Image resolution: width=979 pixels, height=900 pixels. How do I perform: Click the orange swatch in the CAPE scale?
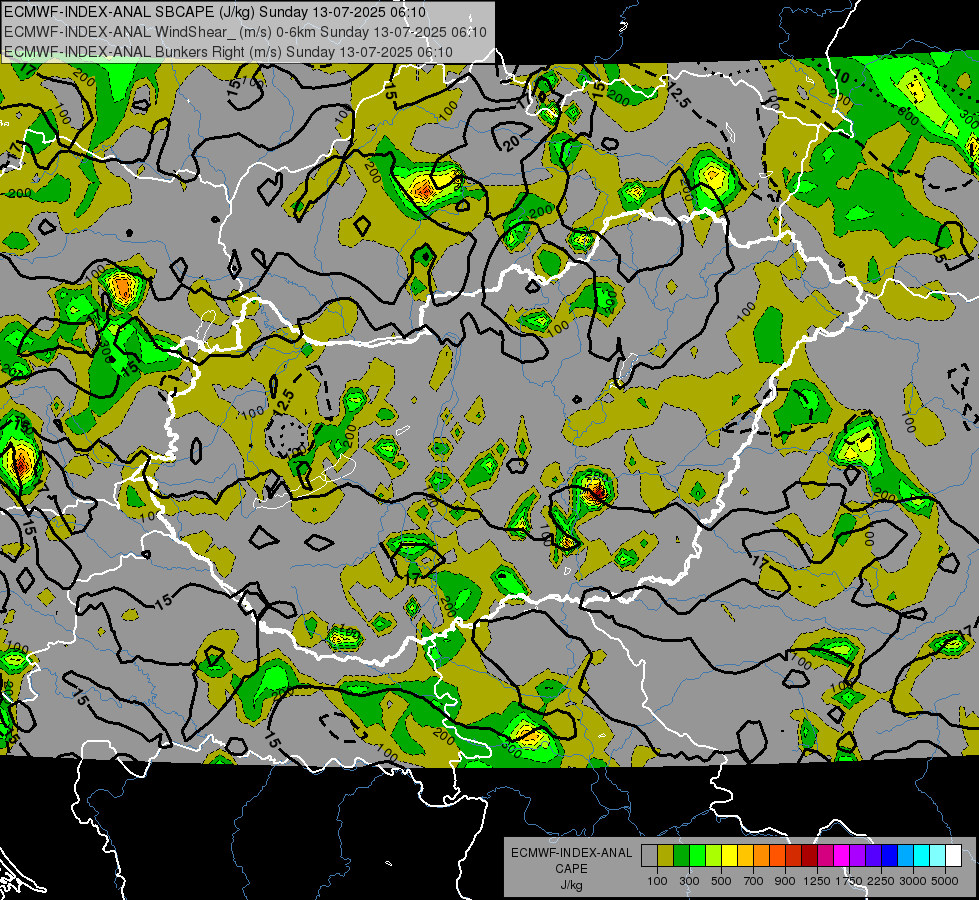click(762, 856)
